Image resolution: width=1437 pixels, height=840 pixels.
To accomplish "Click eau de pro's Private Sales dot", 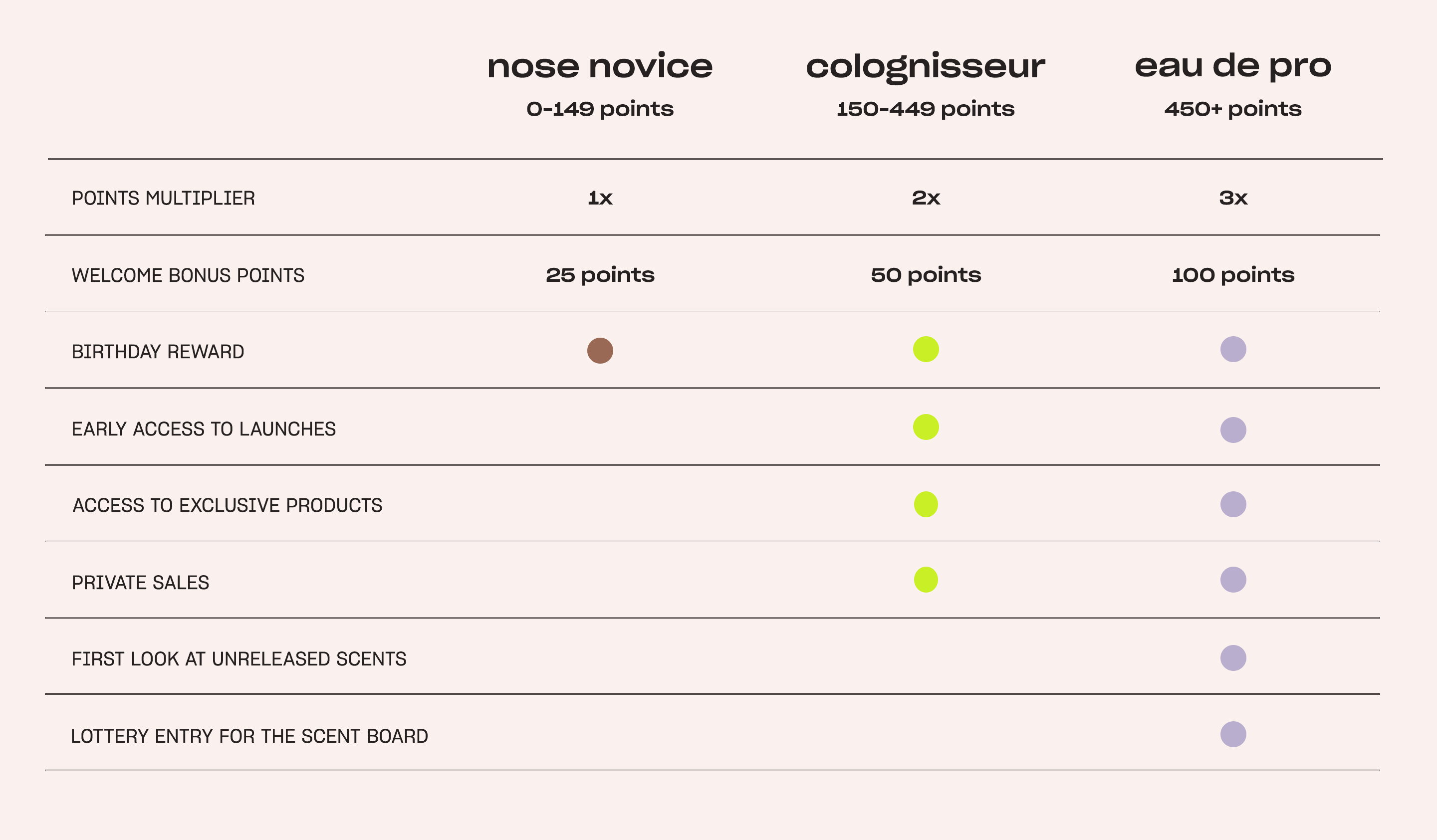I will pyautogui.click(x=1233, y=580).
